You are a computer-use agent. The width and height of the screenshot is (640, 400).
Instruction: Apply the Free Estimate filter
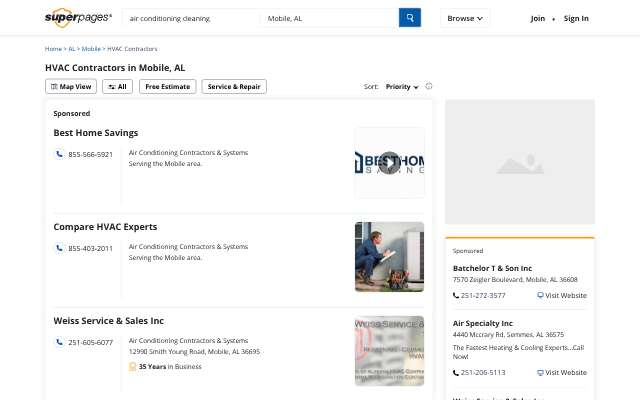pyautogui.click(x=168, y=87)
